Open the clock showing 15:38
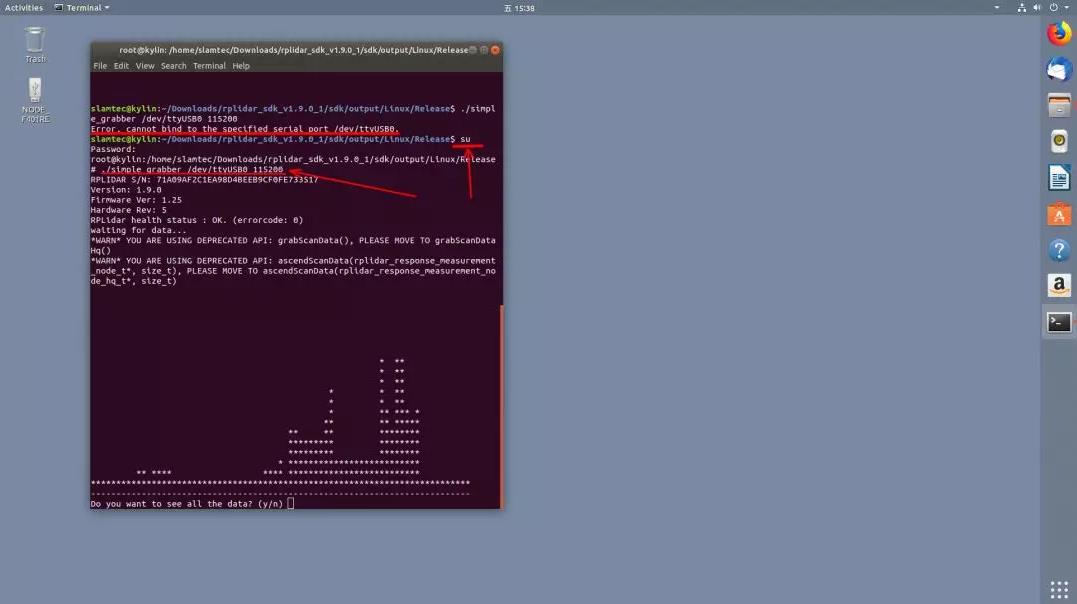This screenshot has width=1077, height=604. [519, 8]
